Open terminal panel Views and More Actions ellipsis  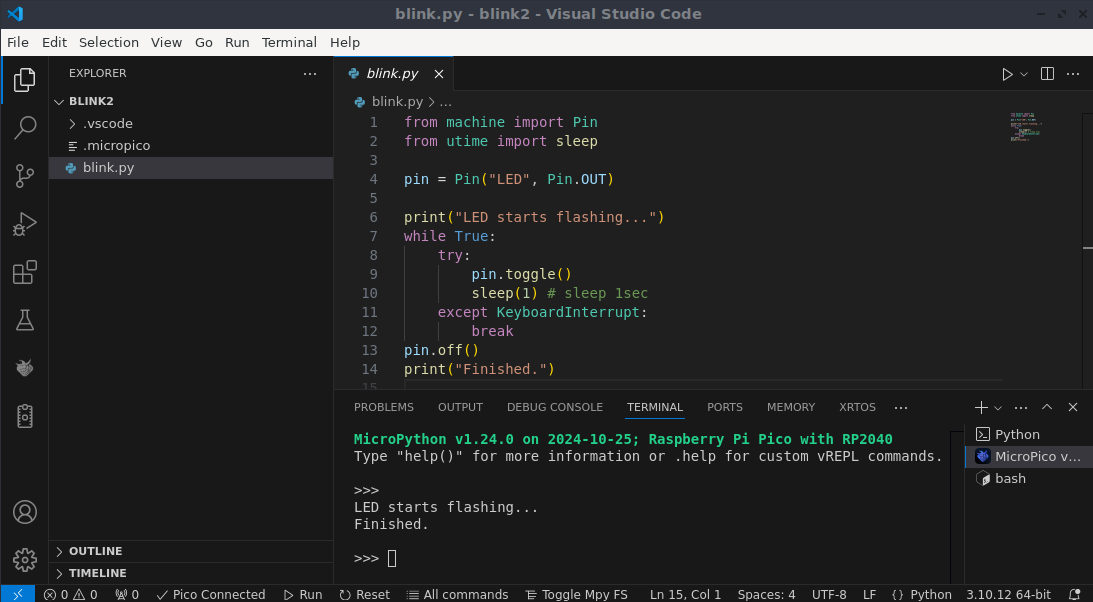[x=1021, y=408]
